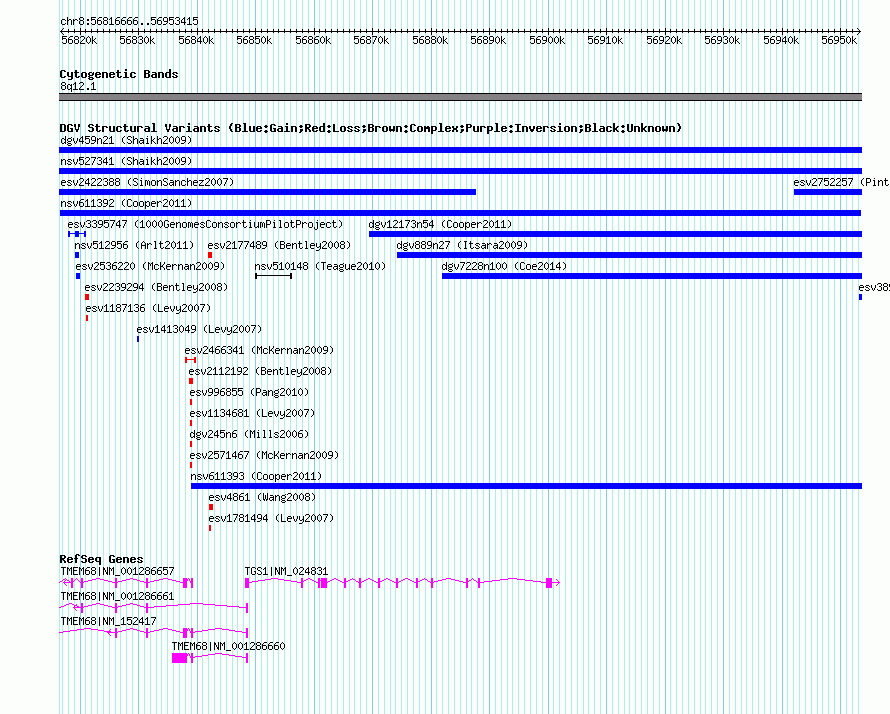Select the esv996855 (Pang2010) label
Viewport: 890px width, 714px height.
tap(249, 392)
